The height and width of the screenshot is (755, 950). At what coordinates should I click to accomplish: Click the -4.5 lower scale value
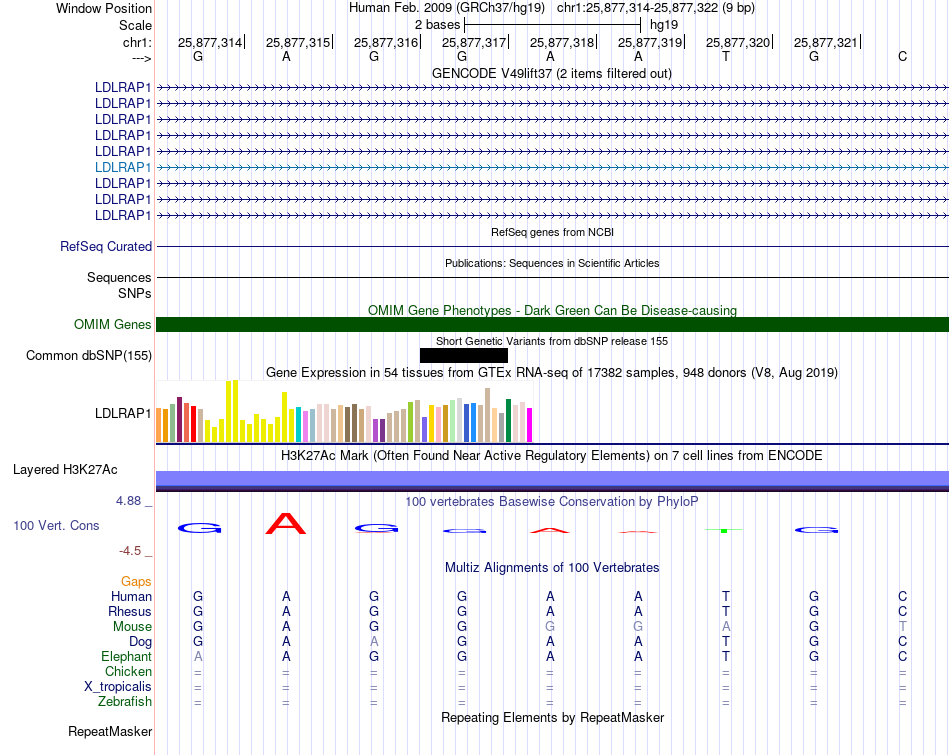(x=130, y=551)
